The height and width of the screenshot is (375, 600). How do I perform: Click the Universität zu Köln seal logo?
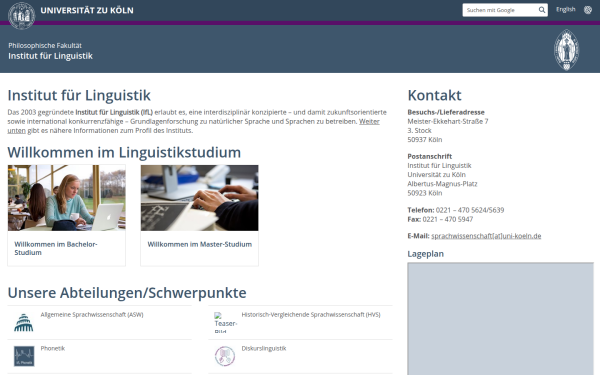click(22, 16)
